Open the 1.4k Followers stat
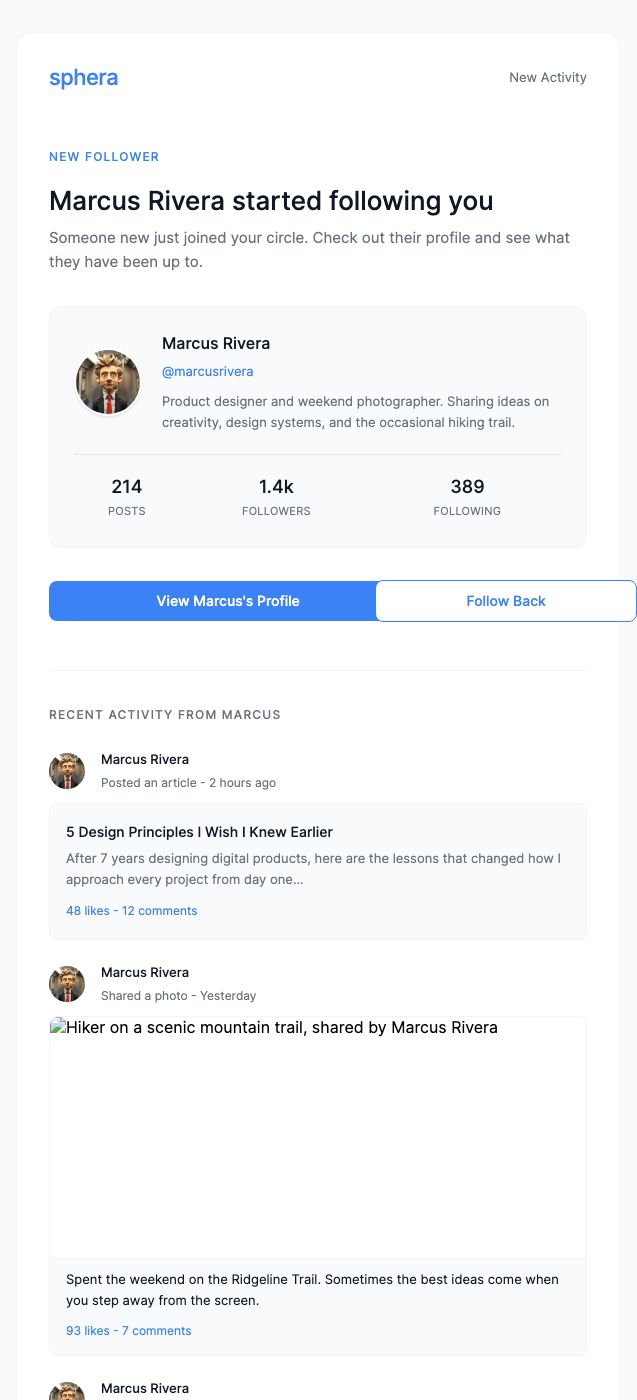This screenshot has height=1400, width=637. click(x=276, y=497)
